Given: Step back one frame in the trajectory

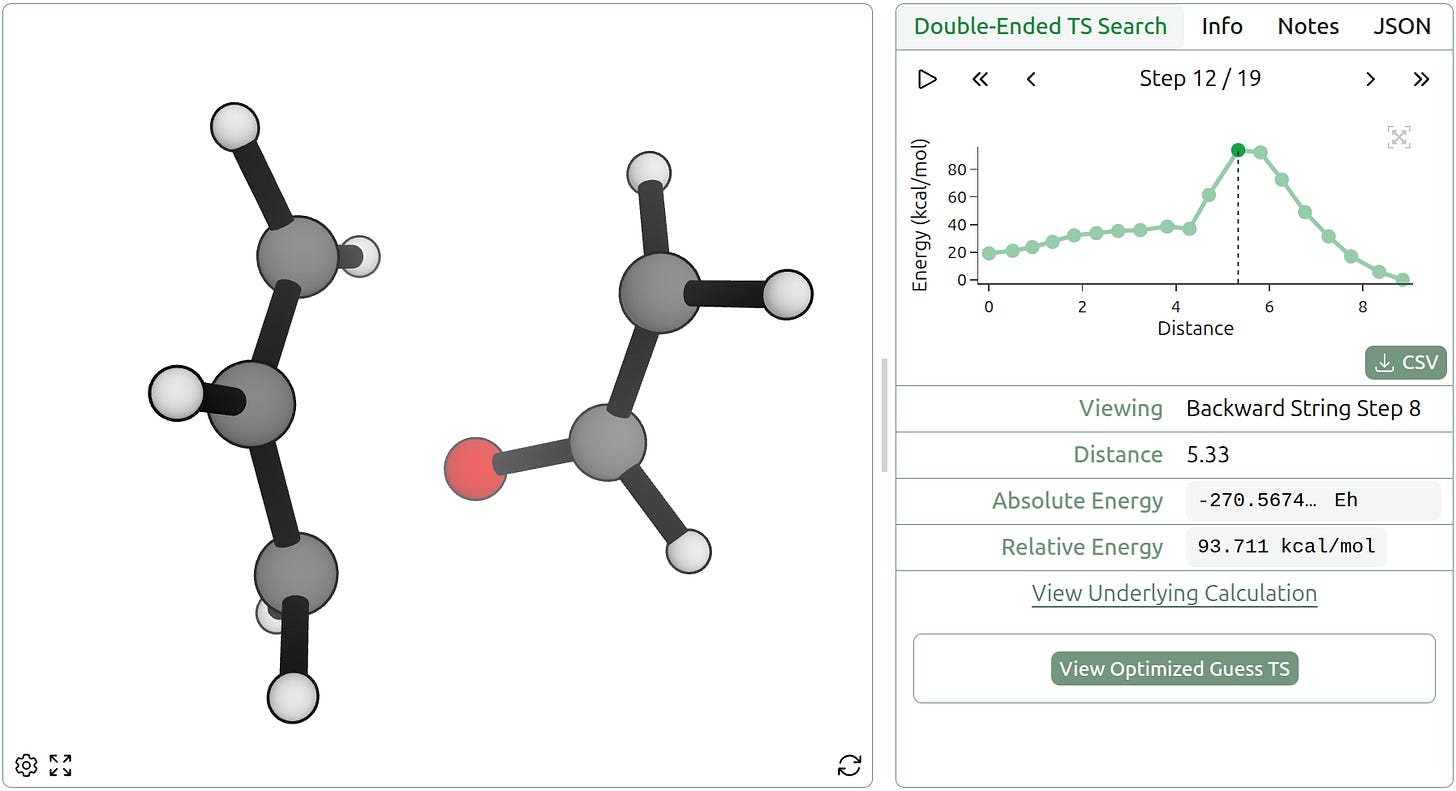Looking at the screenshot, I should [x=1031, y=79].
